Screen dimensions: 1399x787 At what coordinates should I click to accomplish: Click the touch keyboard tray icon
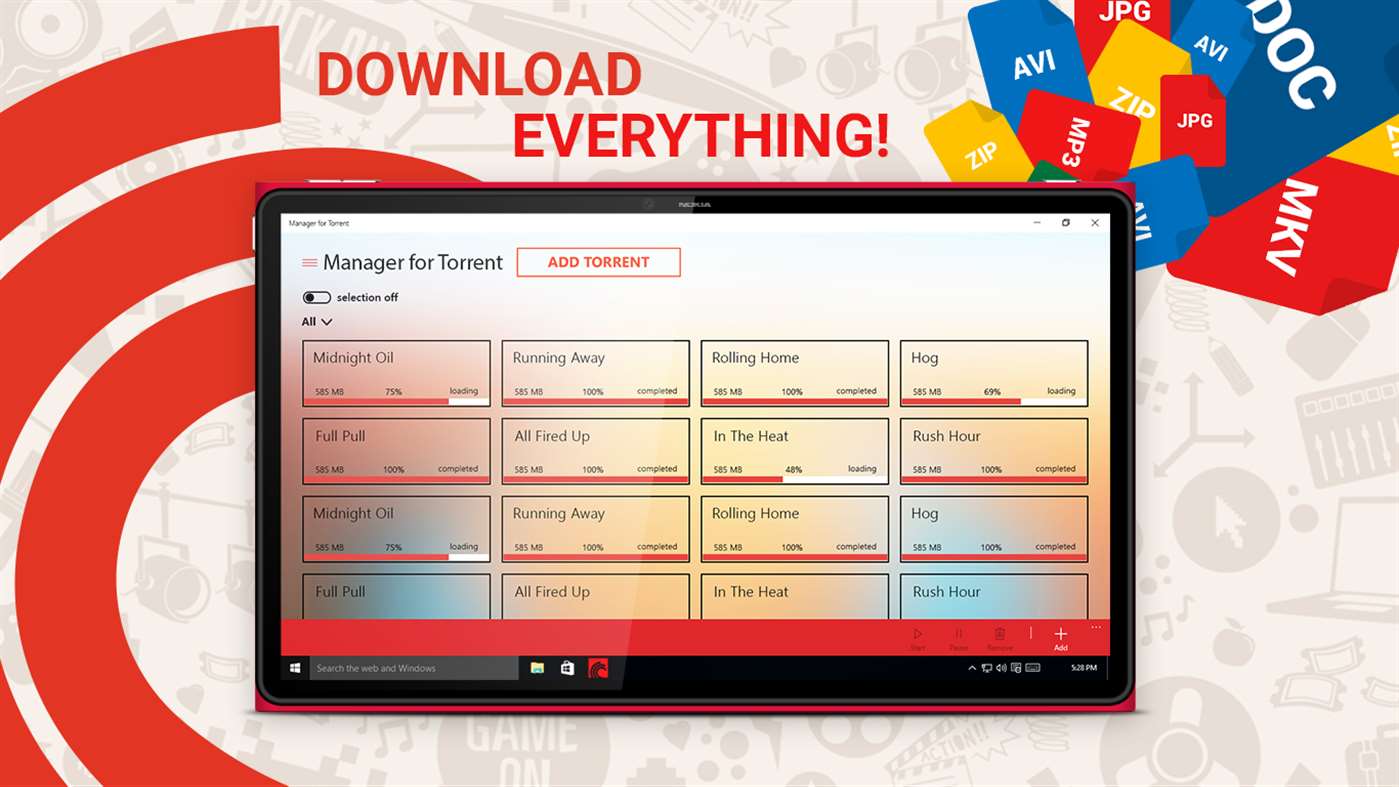click(1032, 668)
